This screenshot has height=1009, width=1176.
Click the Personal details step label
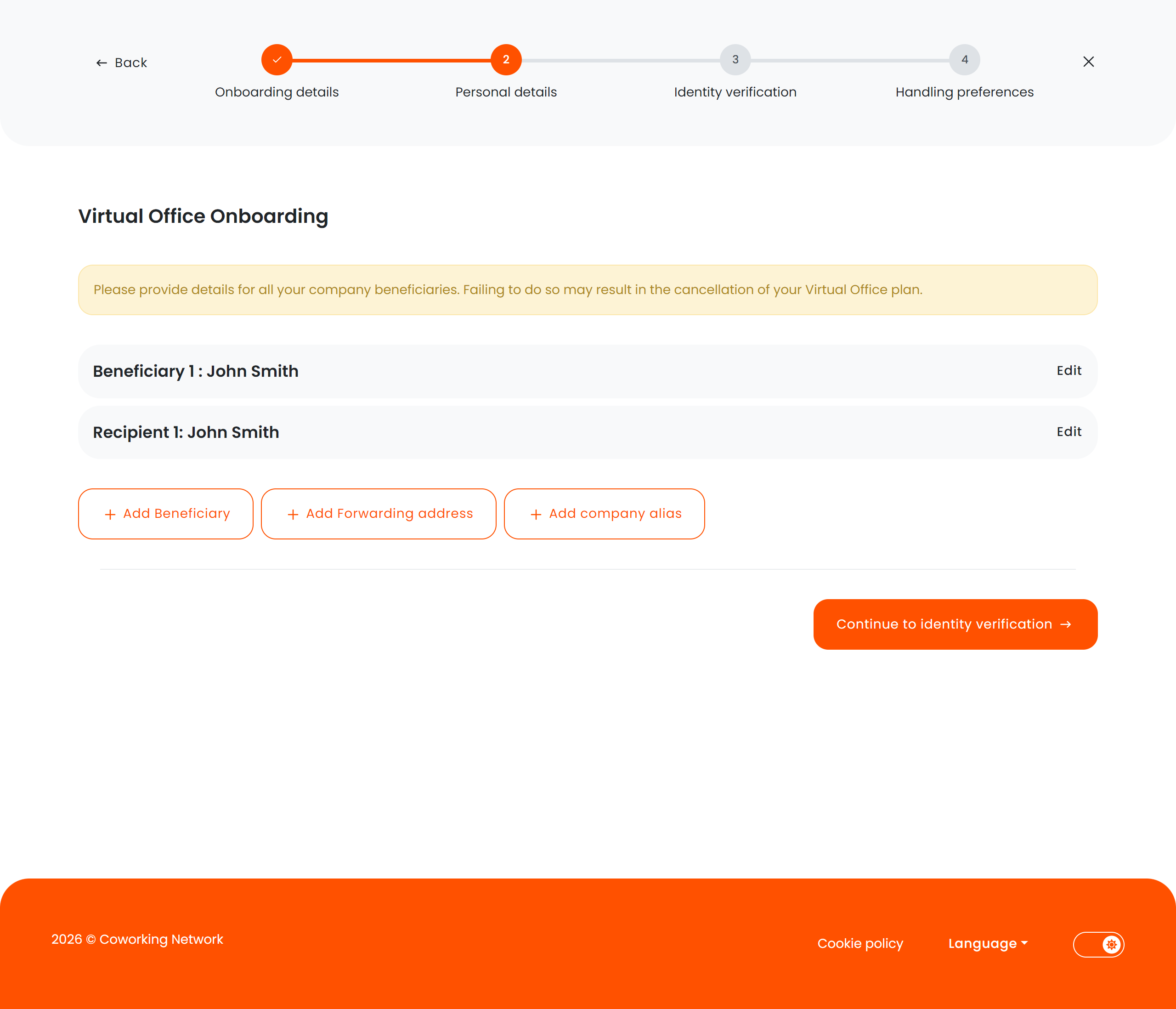(x=506, y=92)
